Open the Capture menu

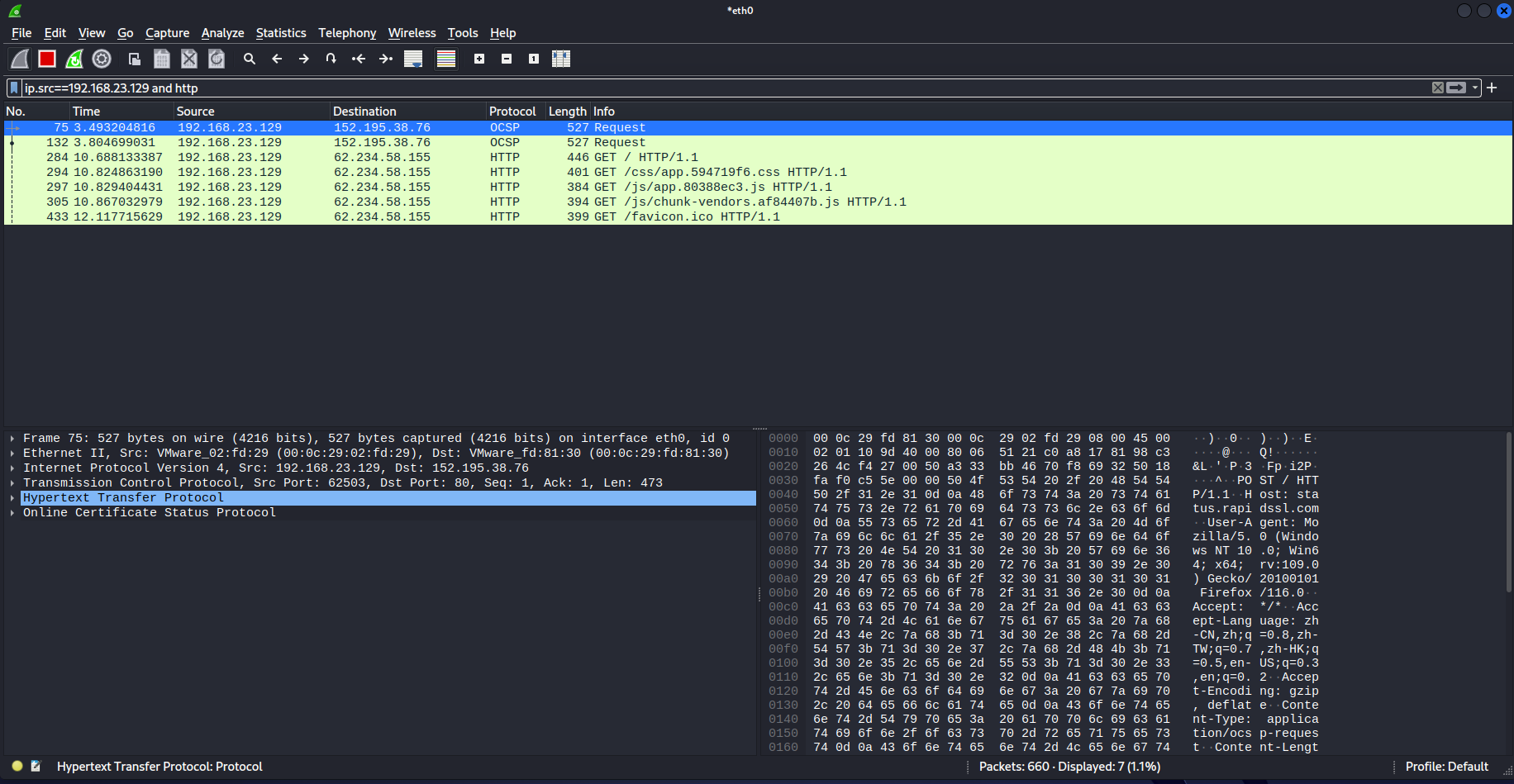pos(167,33)
